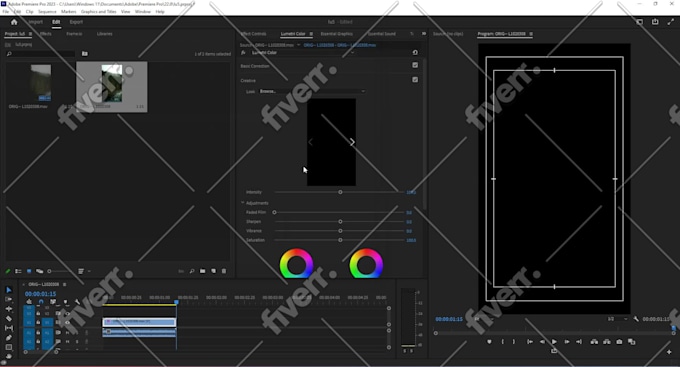Go to In point button

click(x=530, y=342)
